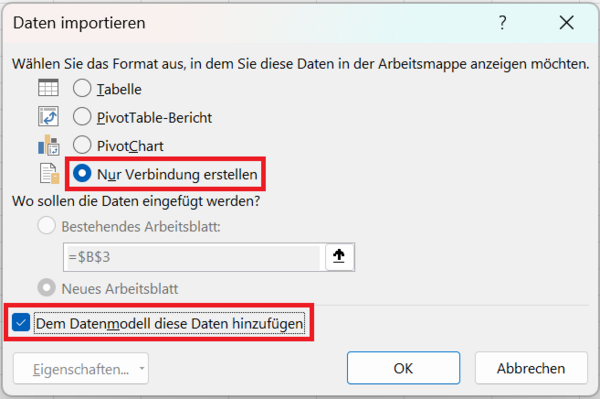The width and height of the screenshot is (600, 399).
Task: Choose the PivotTable-Bericht radio button
Action: [x=82, y=116]
